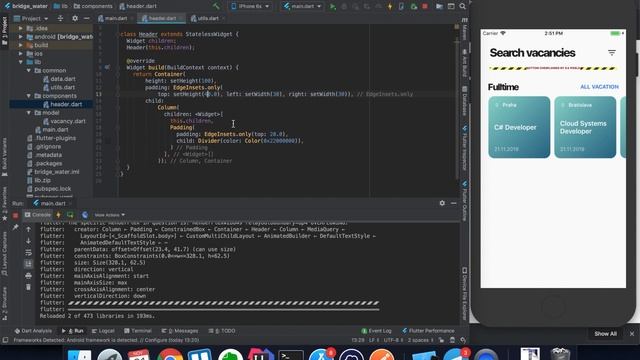Screen dimensions: 640x360
Task: Open the Dart Analysis tool tab
Action: 33,331
